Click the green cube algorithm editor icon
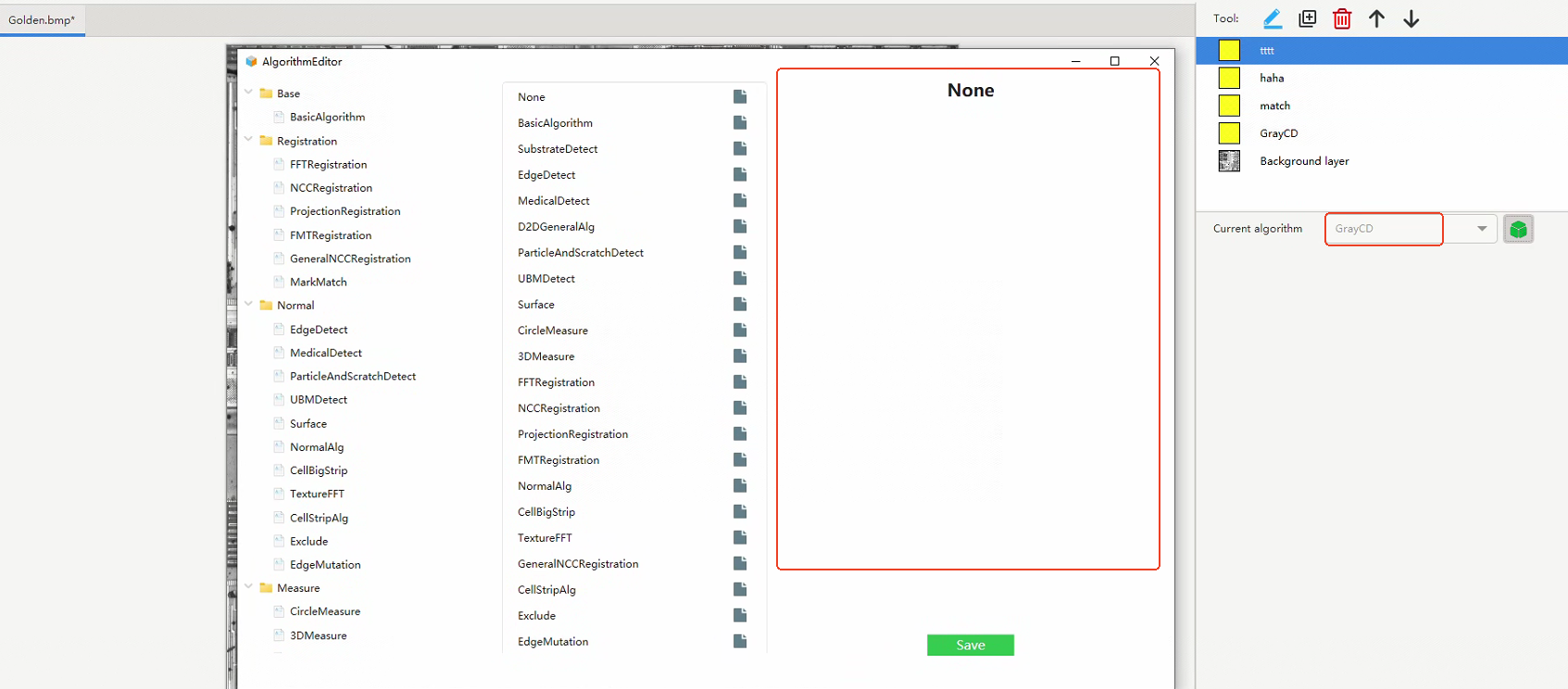Image resolution: width=1568 pixels, height=689 pixels. point(1518,229)
